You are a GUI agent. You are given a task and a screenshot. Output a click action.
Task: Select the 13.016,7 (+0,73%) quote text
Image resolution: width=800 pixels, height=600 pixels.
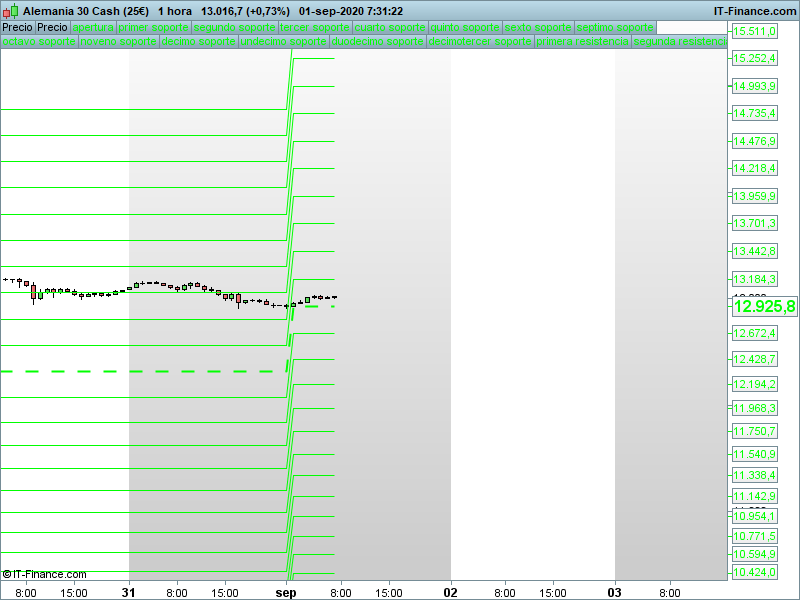(x=245, y=11)
